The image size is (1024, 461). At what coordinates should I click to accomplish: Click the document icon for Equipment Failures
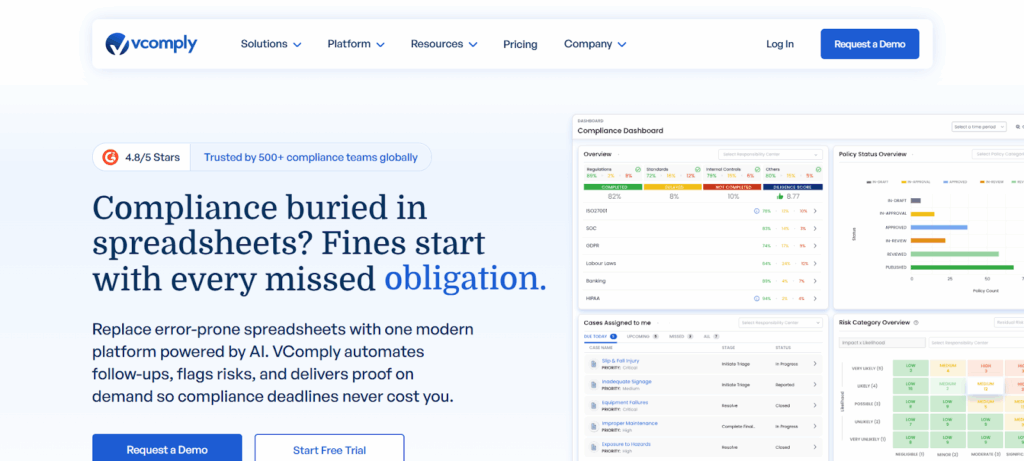(x=593, y=405)
